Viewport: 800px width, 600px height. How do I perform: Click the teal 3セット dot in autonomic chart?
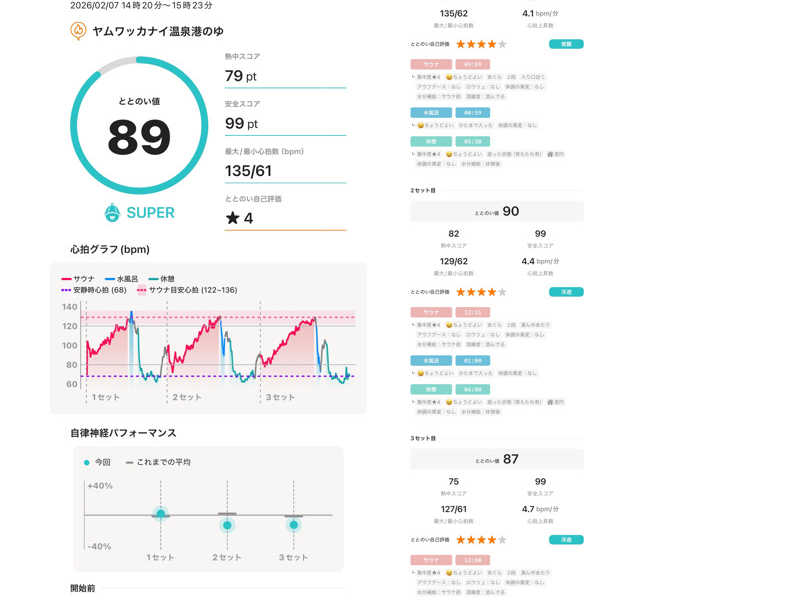coord(293,523)
